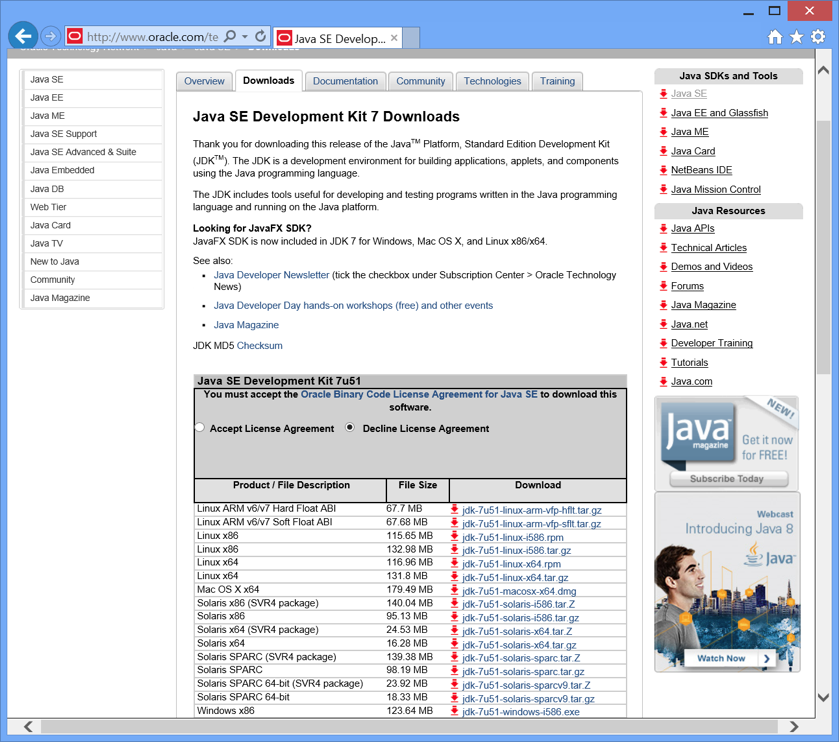Open Java Card link in SDKs list
839x742 pixels.
click(x=693, y=151)
